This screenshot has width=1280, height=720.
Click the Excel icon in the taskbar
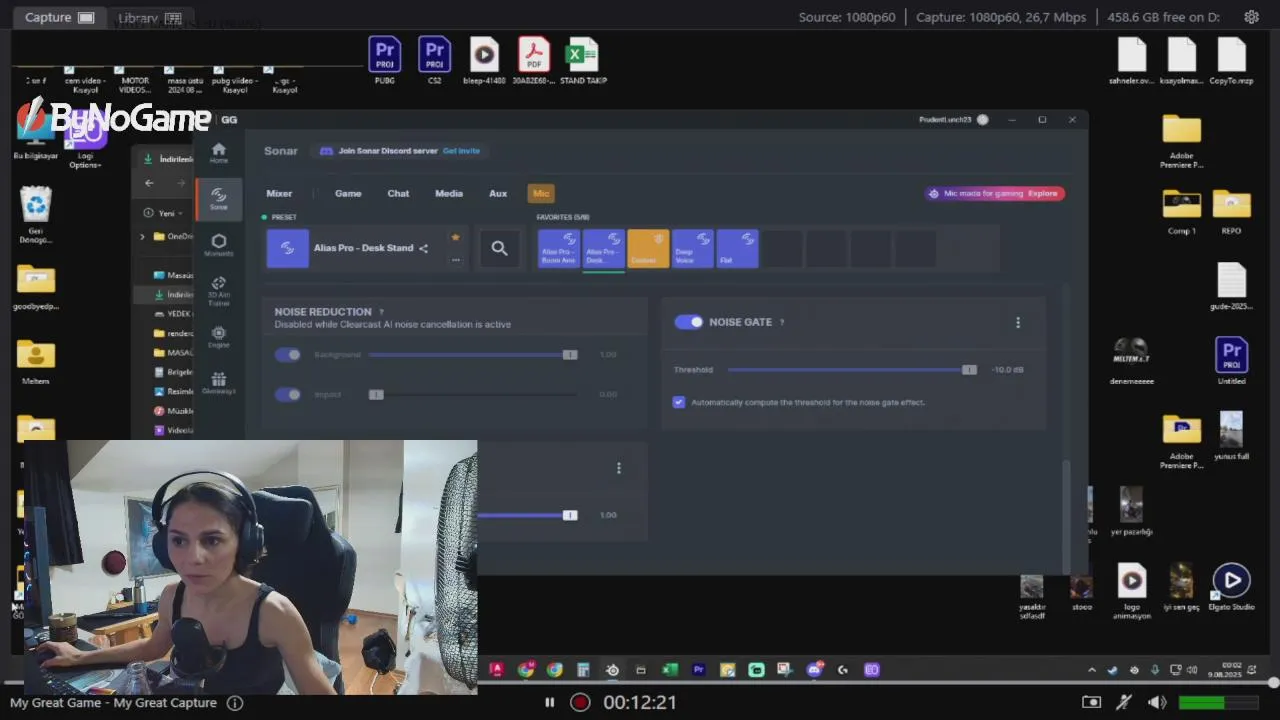point(670,670)
